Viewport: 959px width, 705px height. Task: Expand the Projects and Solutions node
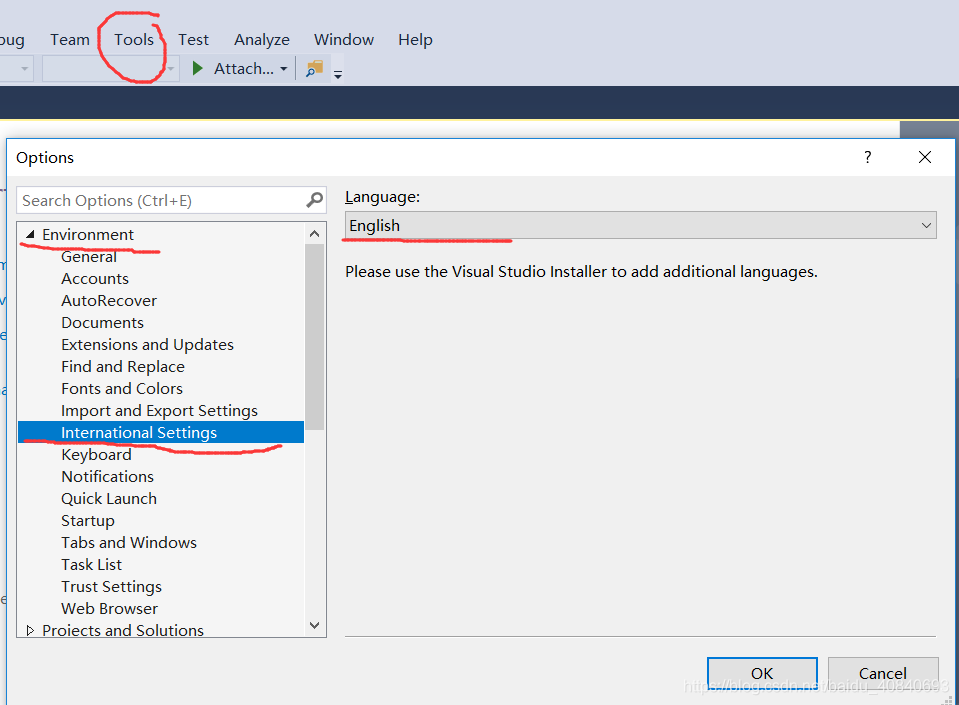pos(30,630)
